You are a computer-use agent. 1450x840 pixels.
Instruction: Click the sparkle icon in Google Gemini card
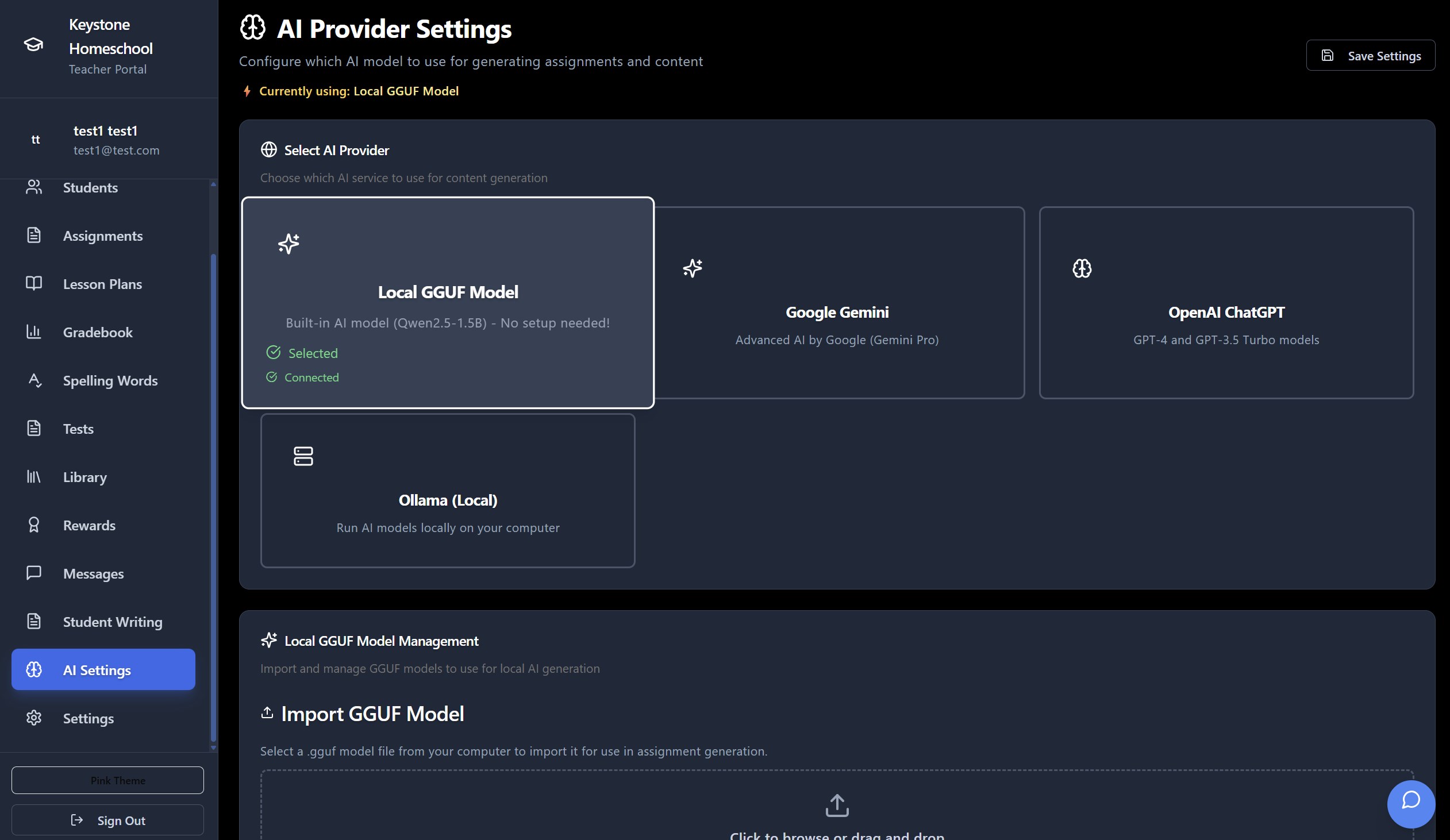pyautogui.click(x=693, y=268)
